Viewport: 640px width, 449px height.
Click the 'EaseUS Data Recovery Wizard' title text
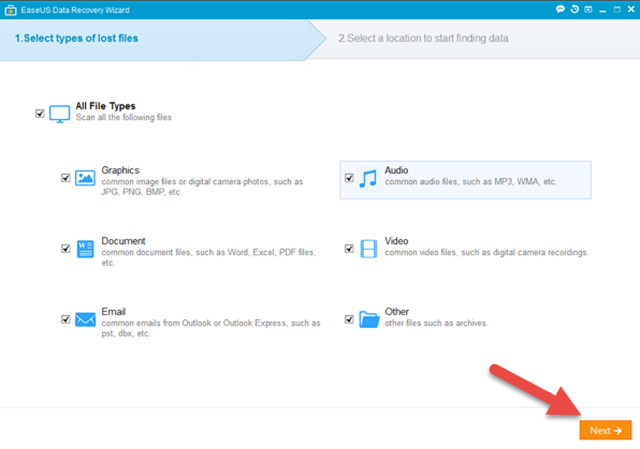pos(75,10)
